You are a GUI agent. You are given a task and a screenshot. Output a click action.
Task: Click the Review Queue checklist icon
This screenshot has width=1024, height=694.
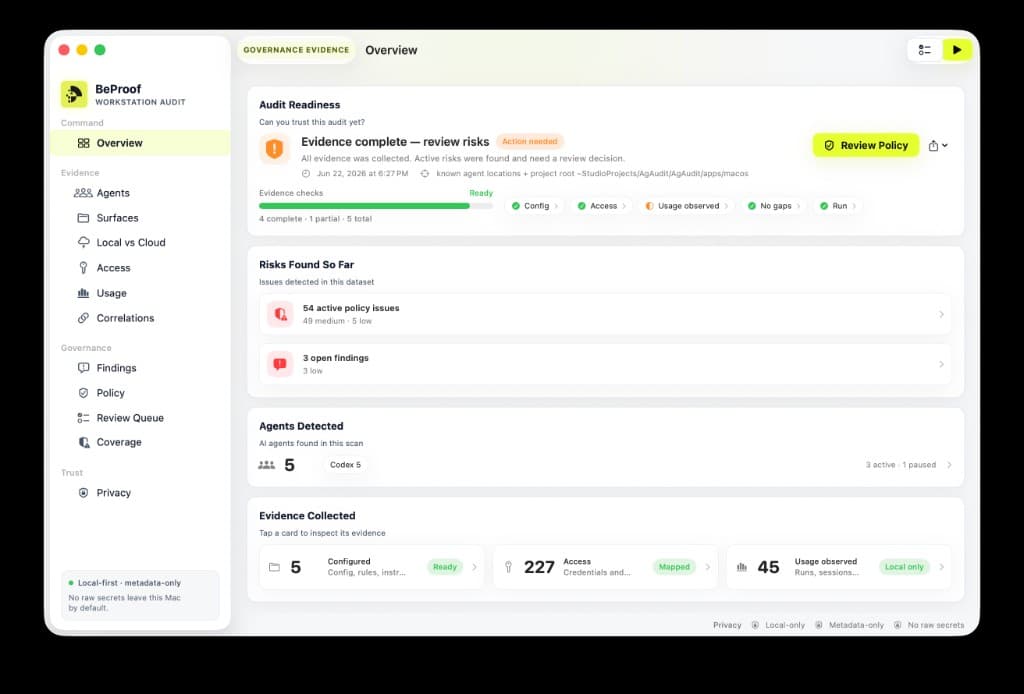click(x=84, y=418)
